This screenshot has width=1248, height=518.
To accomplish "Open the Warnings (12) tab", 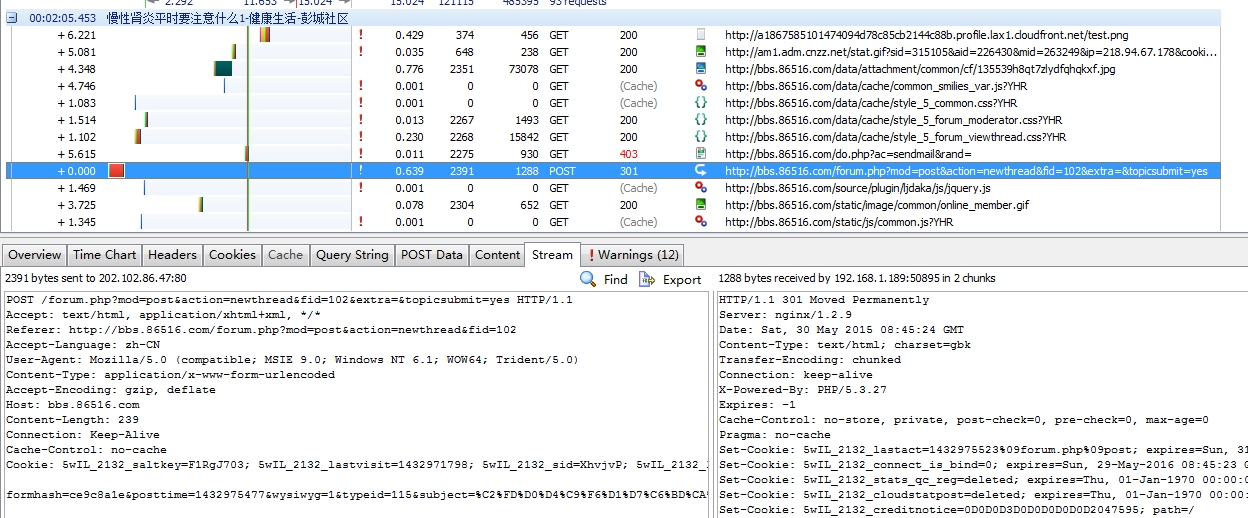I will click(634, 255).
